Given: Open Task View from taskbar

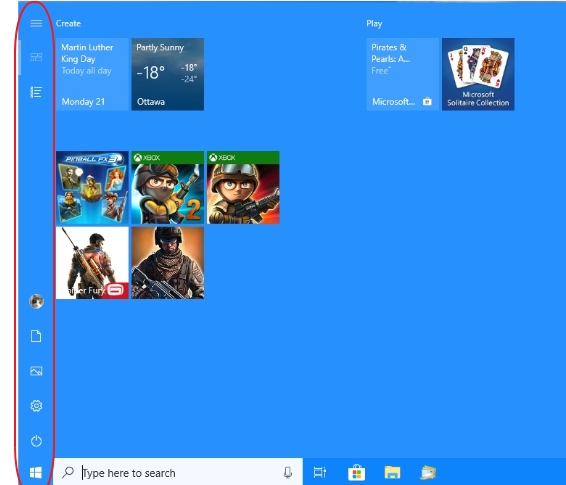Looking at the screenshot, I should 320,472.
